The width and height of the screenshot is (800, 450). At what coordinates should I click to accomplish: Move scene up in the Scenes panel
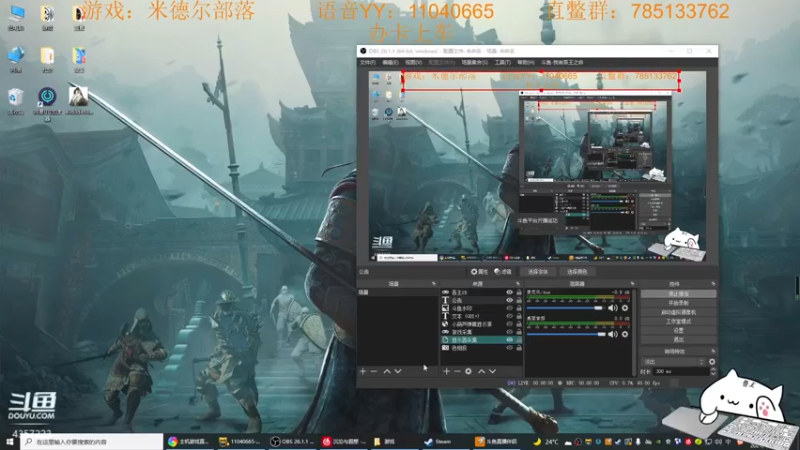(x=387, y=371)
